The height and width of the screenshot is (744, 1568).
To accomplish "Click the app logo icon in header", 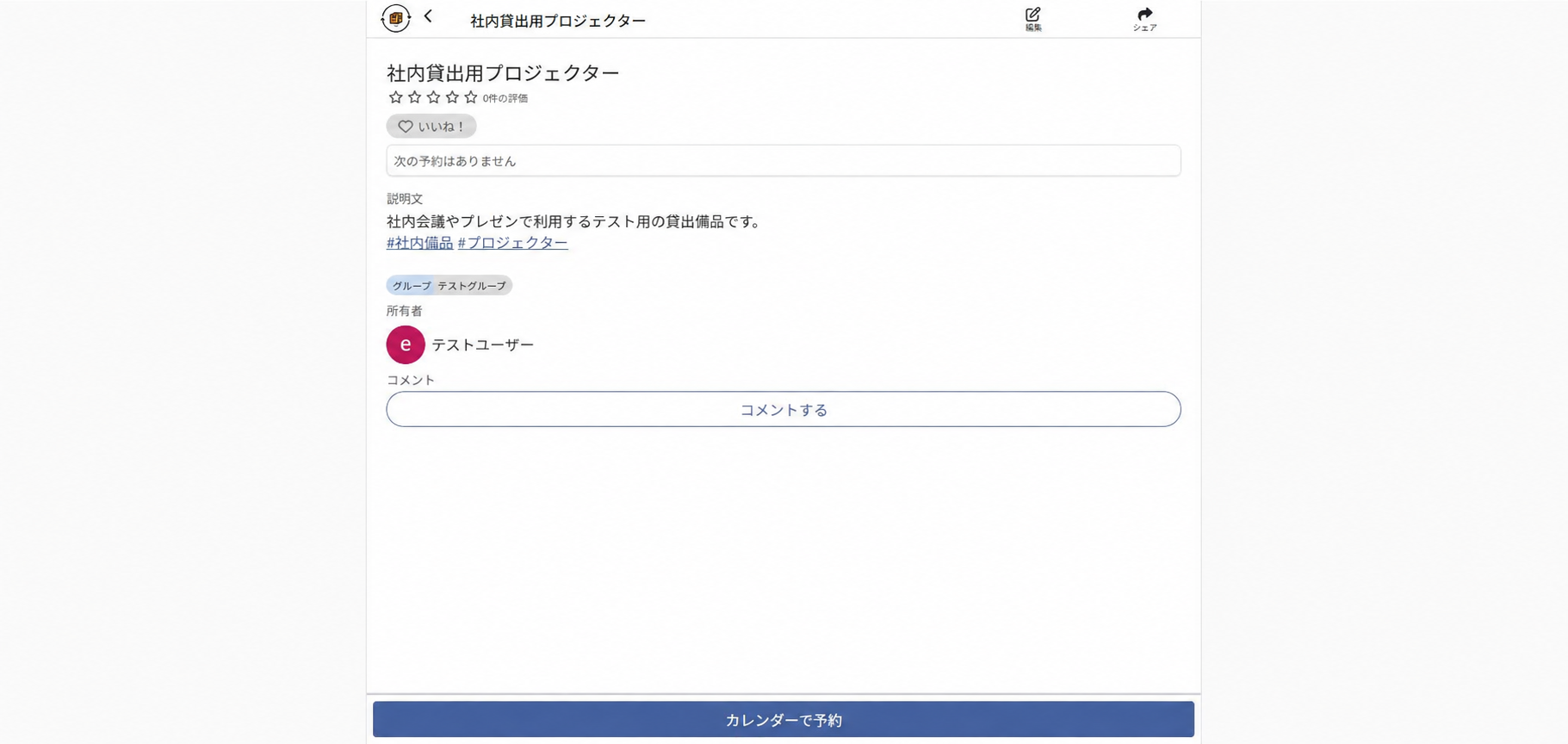I will [395, 18].
